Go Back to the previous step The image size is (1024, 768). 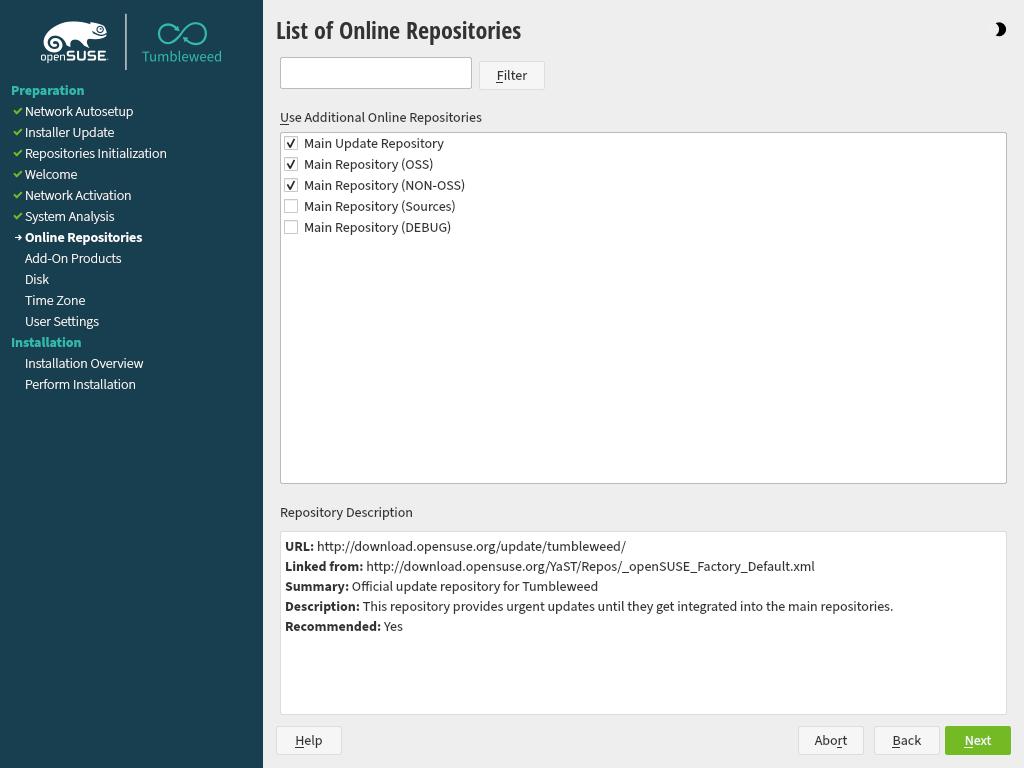[x=906, y=741]
